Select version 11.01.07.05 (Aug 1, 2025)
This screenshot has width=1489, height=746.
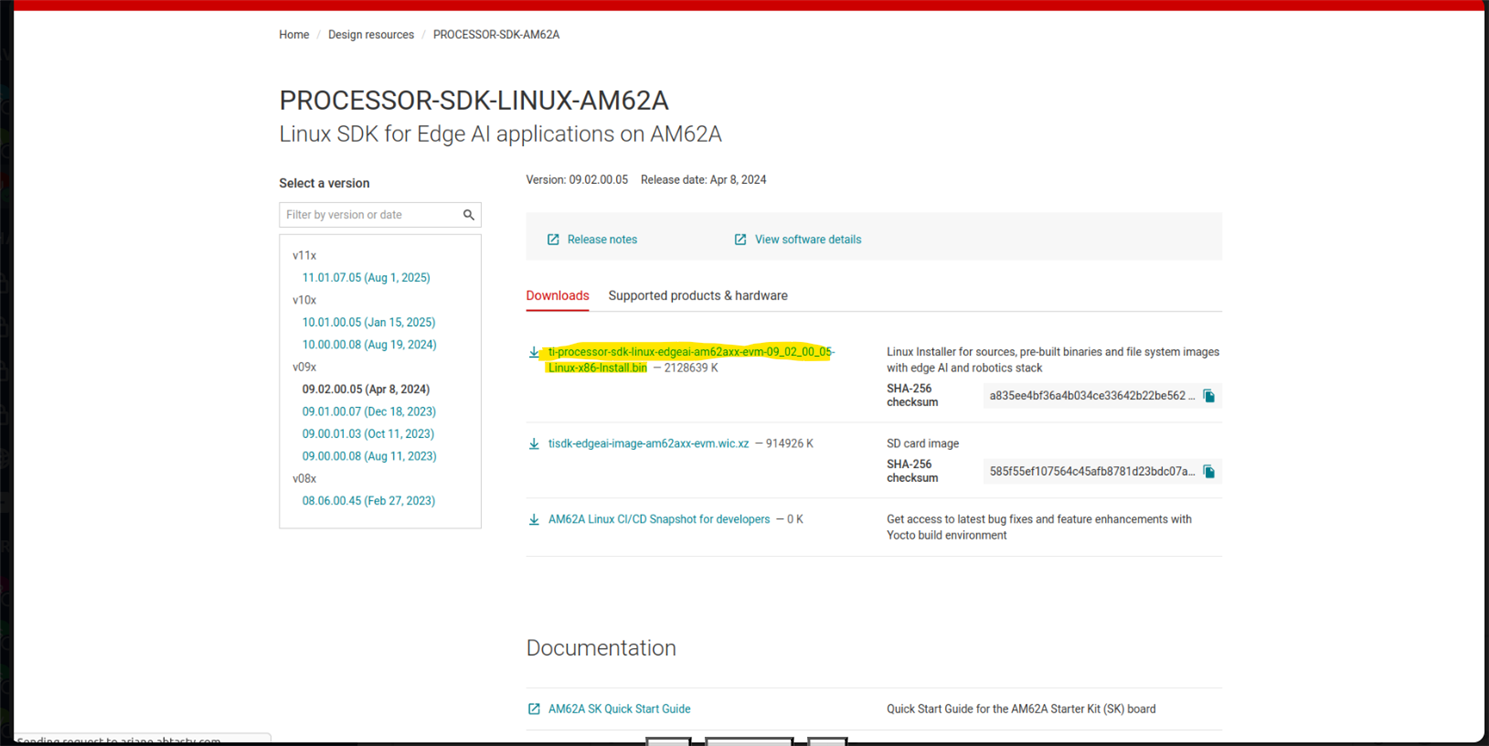(366, 278)
